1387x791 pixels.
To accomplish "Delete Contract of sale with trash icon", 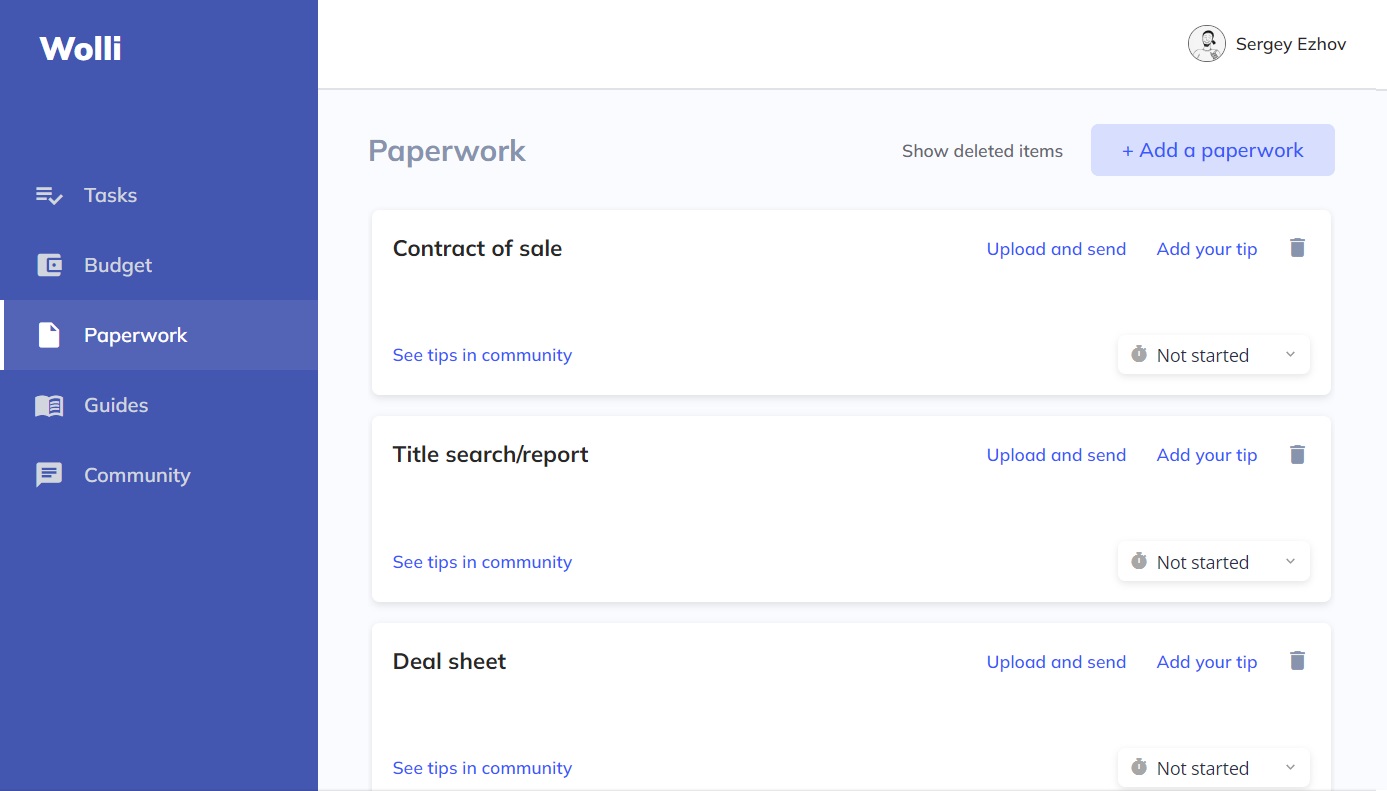I will coord(1297,248).
